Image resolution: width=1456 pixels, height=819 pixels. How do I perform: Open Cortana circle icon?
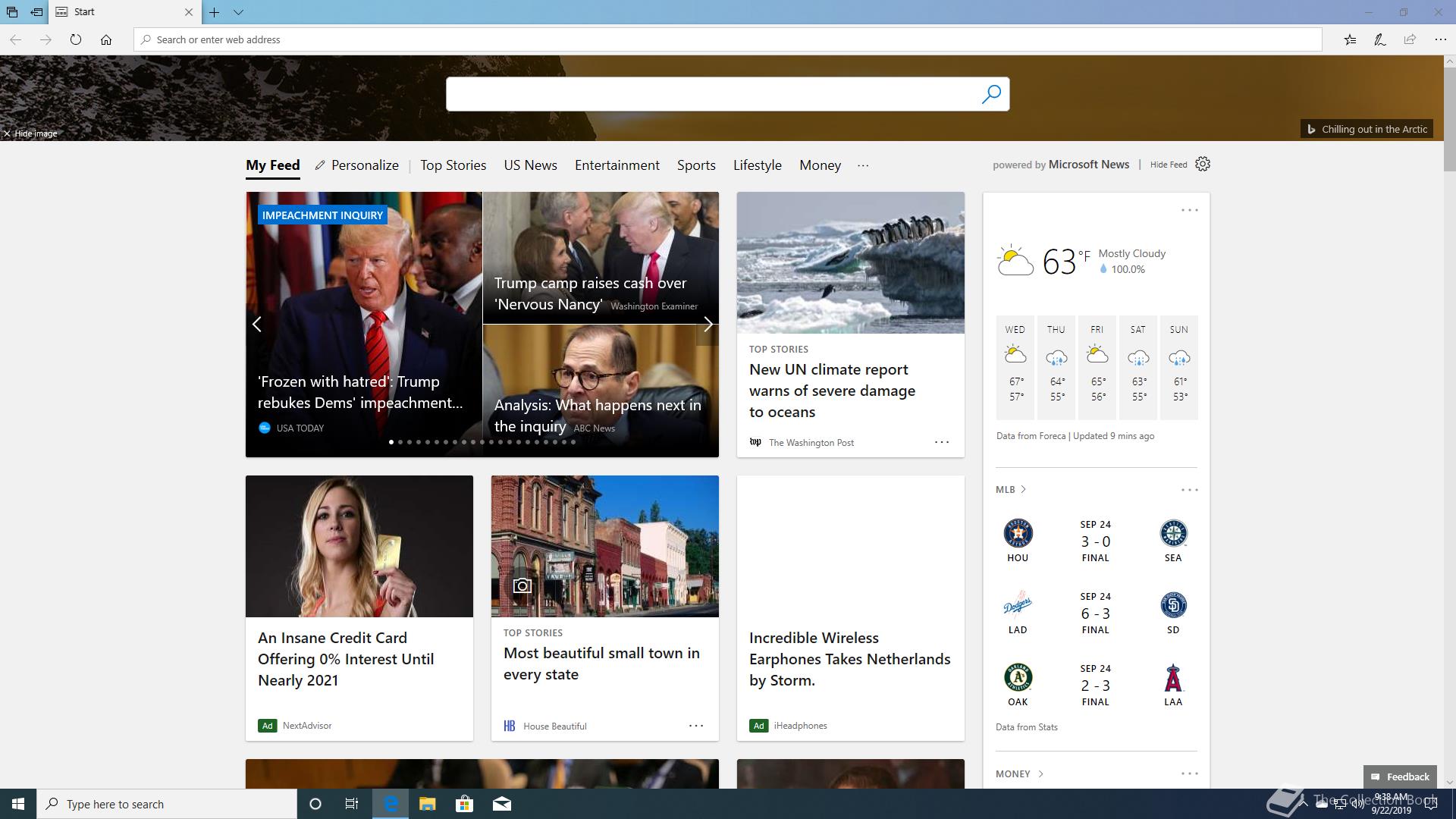(315, 804)
